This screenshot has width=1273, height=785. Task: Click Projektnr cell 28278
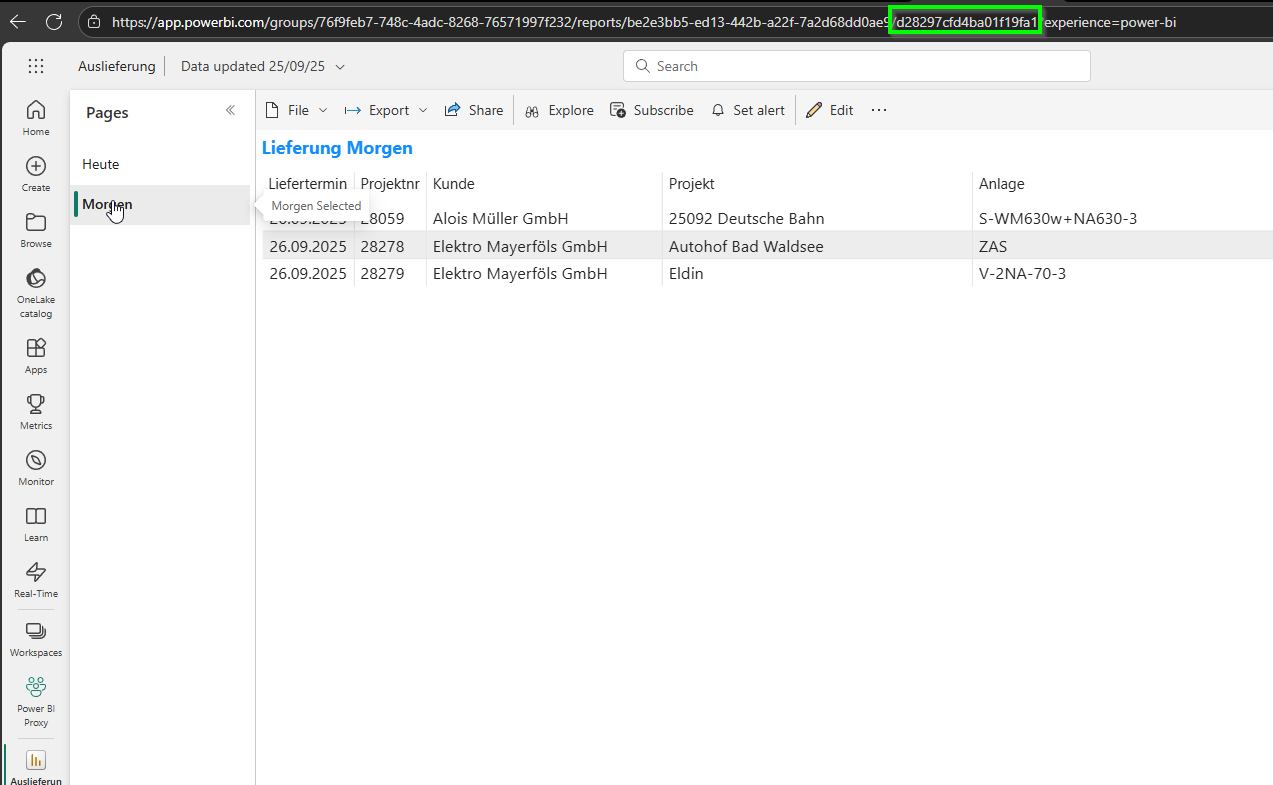[383, 246]
